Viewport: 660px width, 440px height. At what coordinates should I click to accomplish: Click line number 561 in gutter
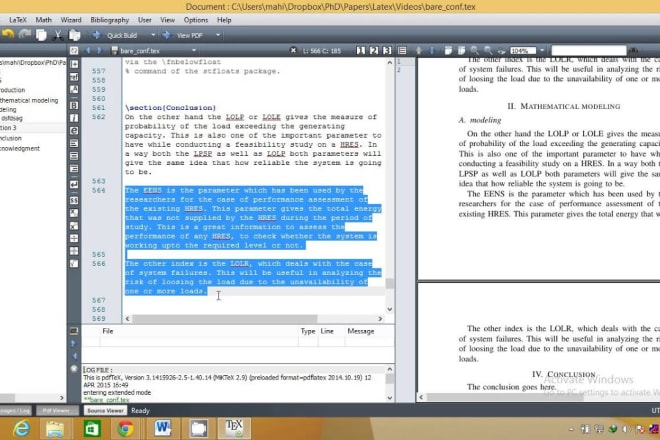click(x=98, y=108)
